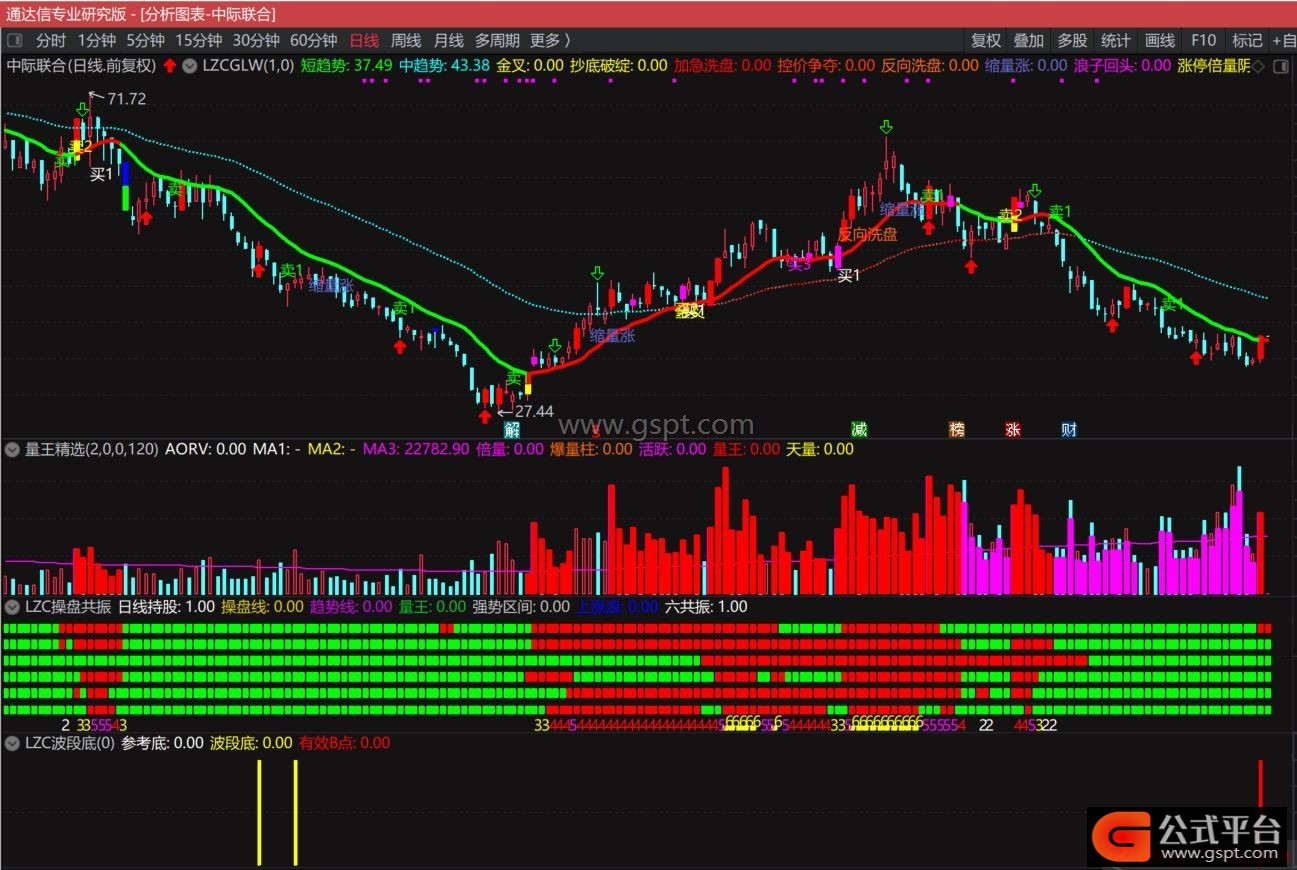The width and height of the screenshot is (1297, 870).
Task: Click the 涨 info marker icon
Action: click(1013, 430)
